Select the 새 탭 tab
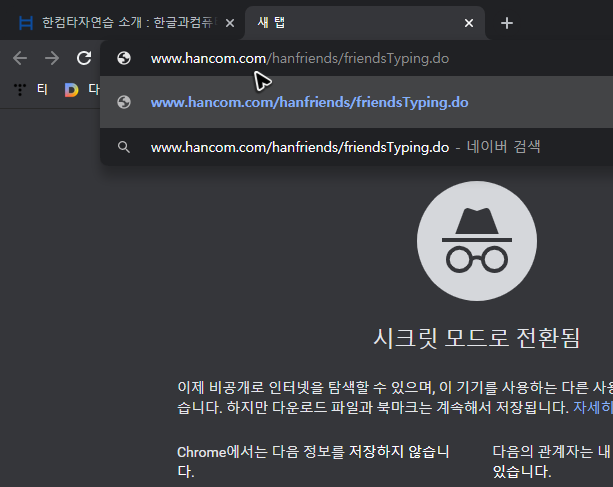The image size is (613, 487). coord(365,23)
